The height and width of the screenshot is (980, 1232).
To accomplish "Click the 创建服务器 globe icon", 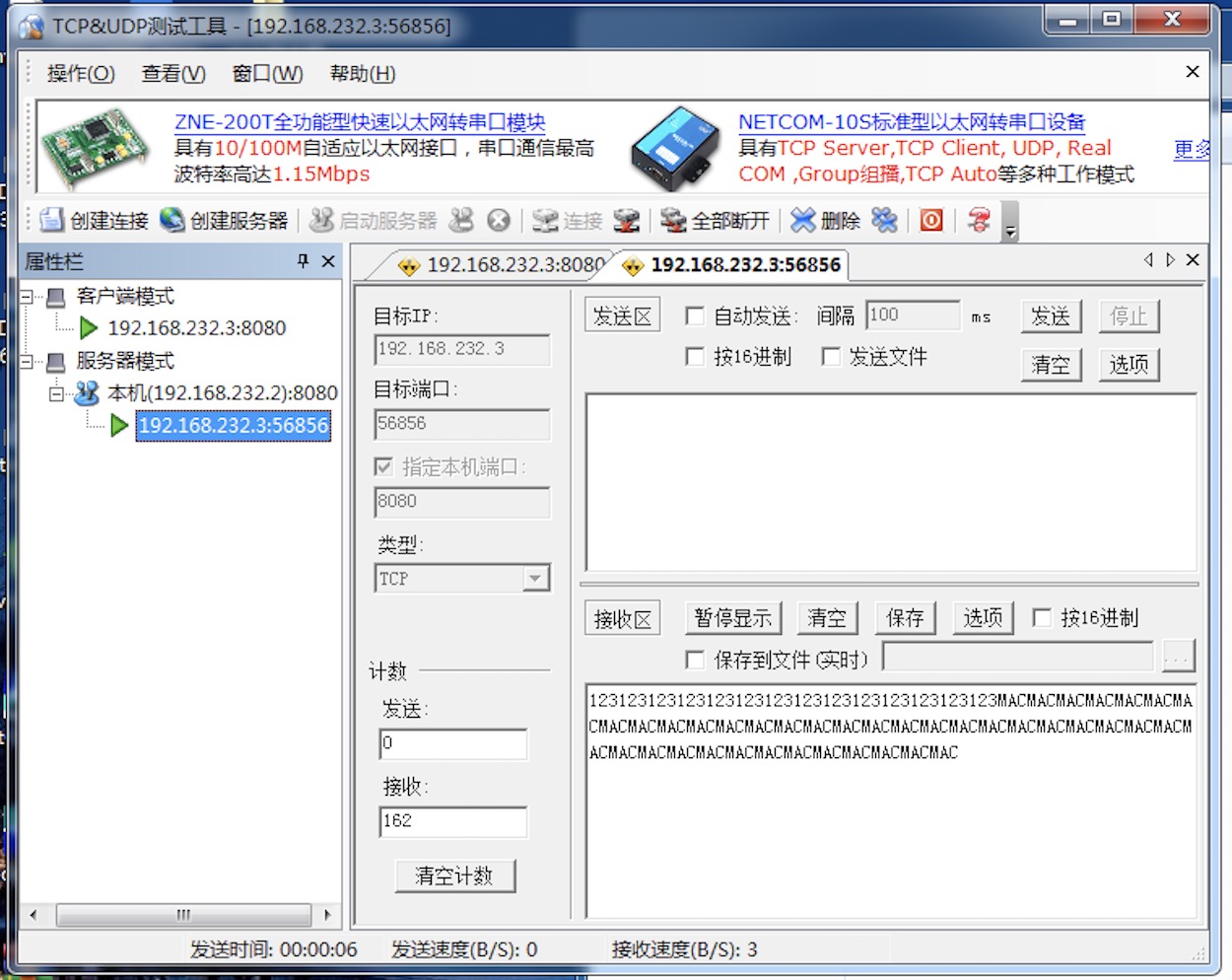I will coord(172,220).
